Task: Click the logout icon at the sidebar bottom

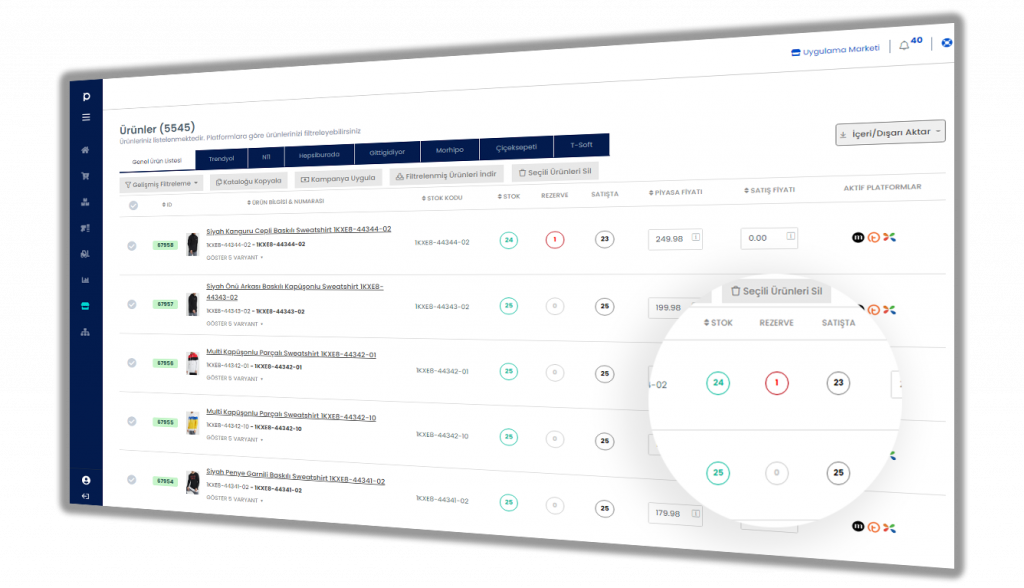Action: coord(86,496)
